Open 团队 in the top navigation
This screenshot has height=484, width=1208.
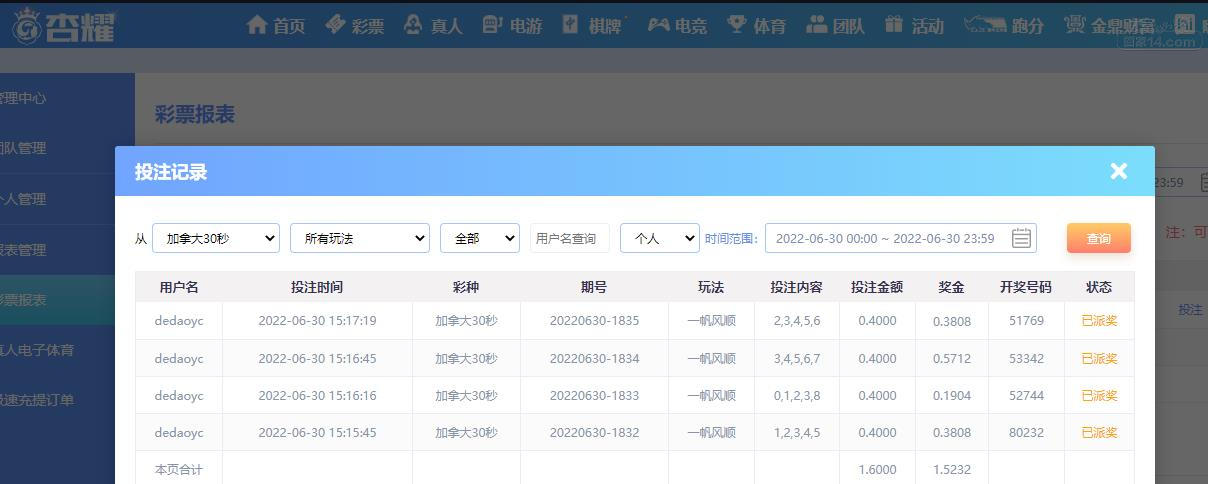coord(848,26)
